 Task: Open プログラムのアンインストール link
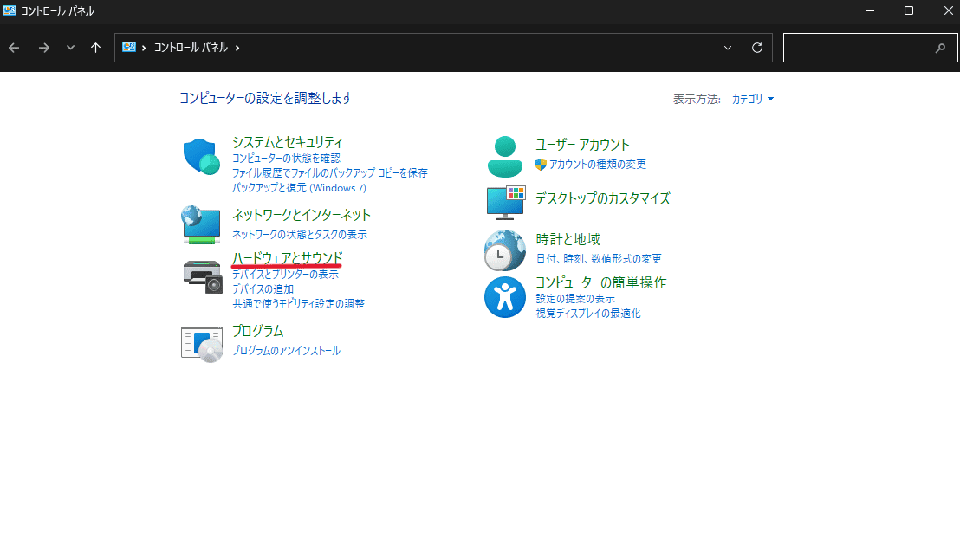point(287,351)
